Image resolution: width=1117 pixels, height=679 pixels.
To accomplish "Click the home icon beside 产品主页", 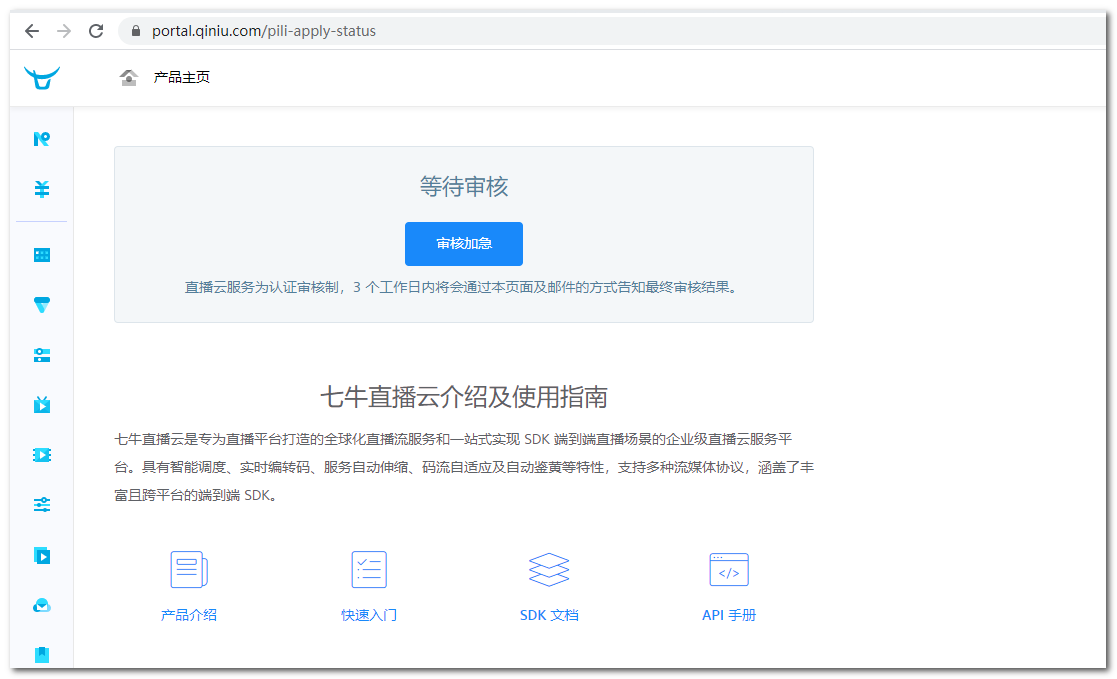I will point(128,77).
